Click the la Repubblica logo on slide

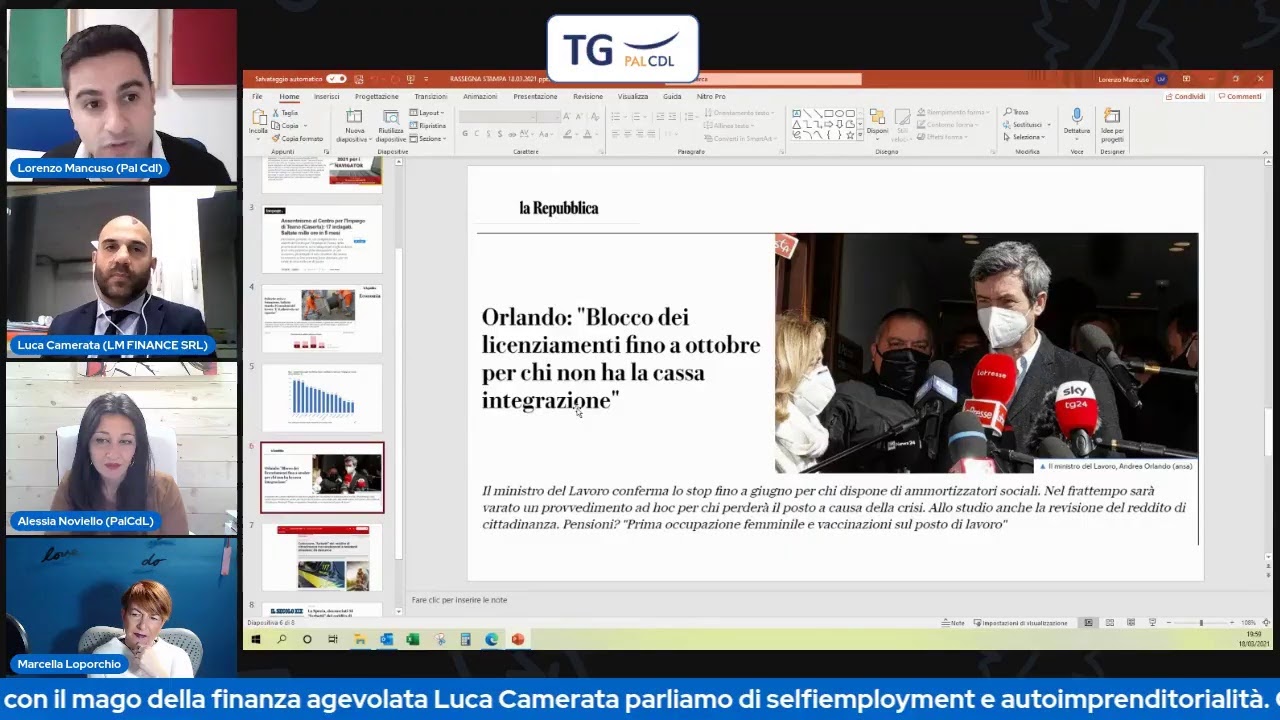pyautogui.click(x=558, y=208)
